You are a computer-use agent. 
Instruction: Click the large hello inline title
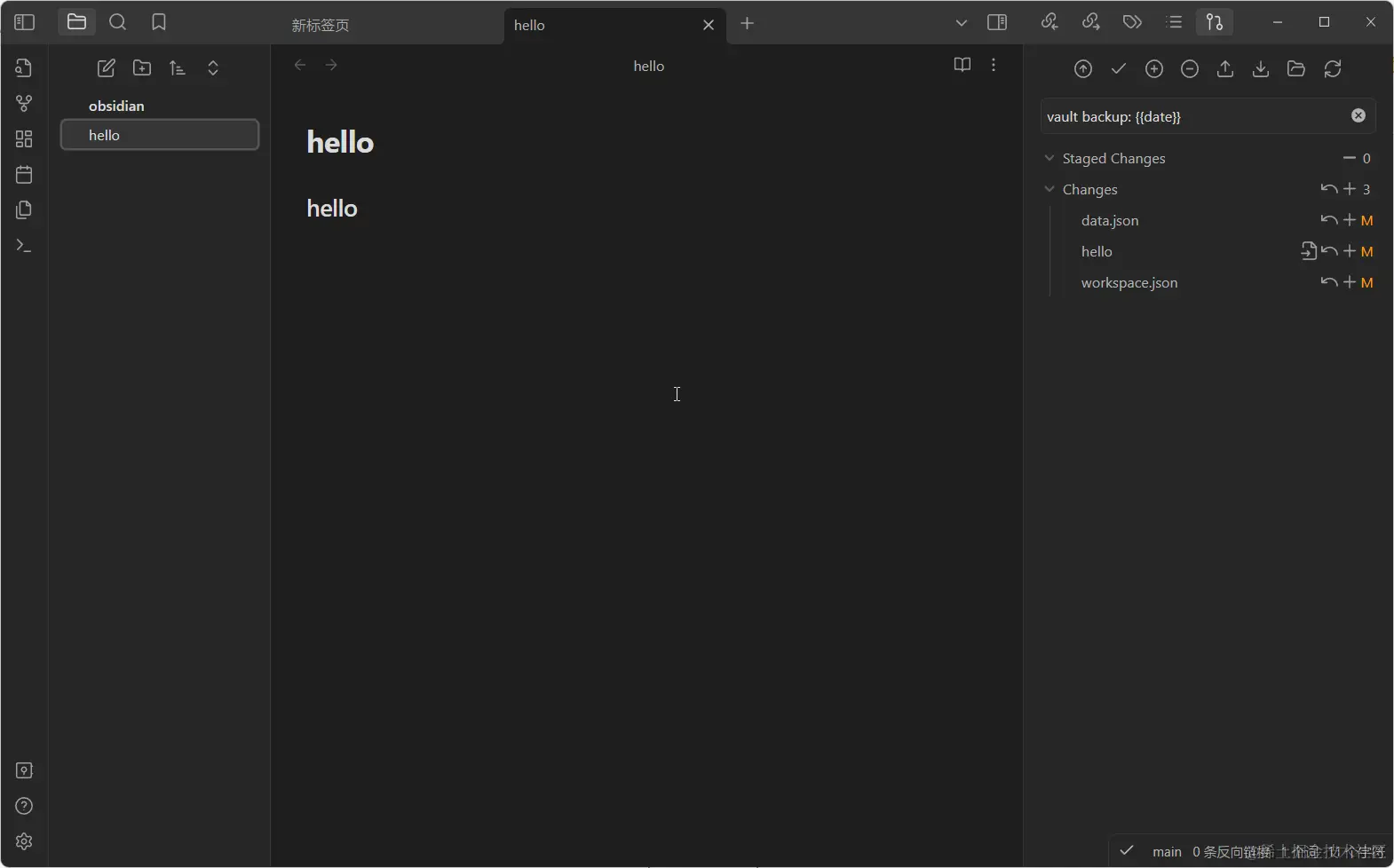click(340, 142)
